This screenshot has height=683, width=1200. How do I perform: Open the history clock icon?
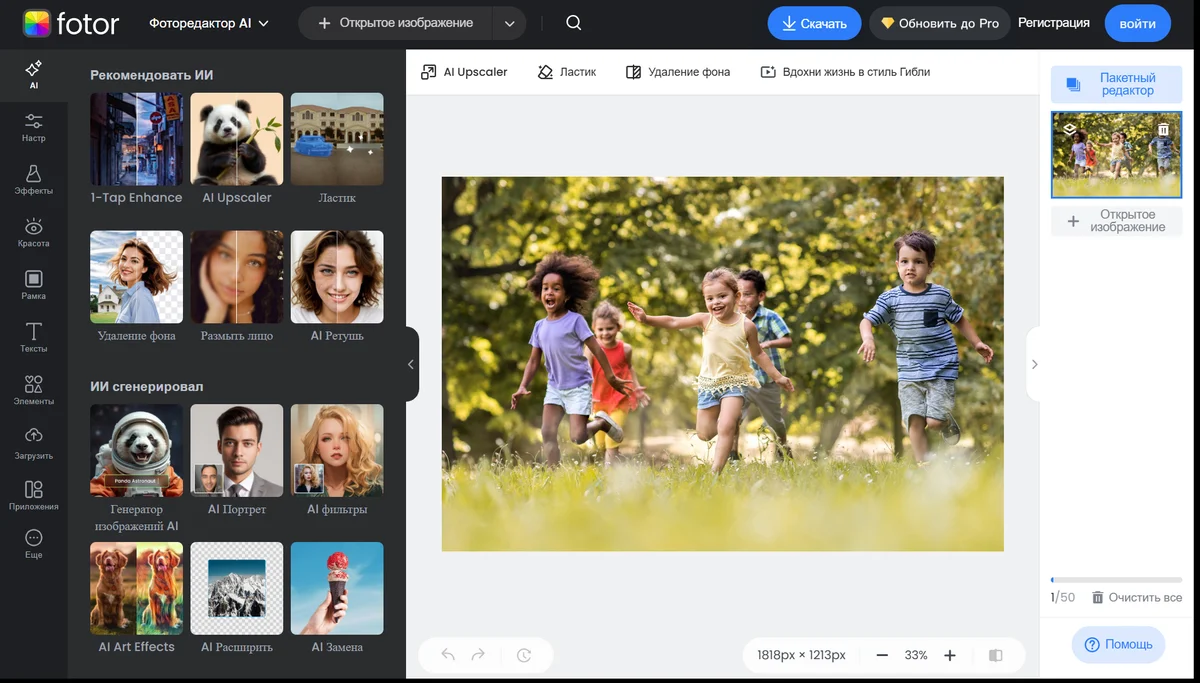point(524,655)
